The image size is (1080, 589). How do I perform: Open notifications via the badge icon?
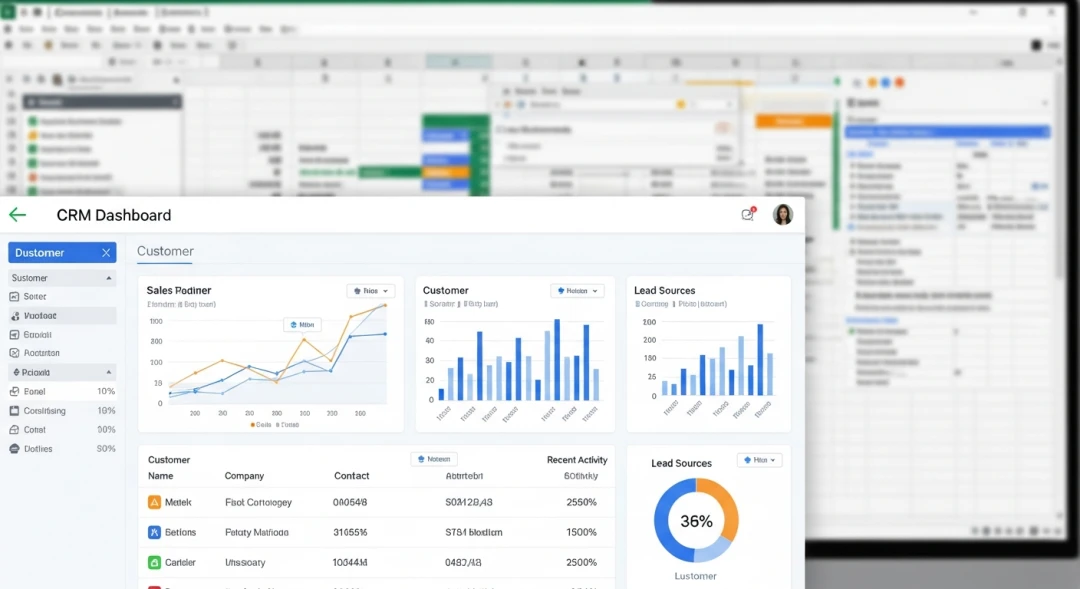coord(747,214)
